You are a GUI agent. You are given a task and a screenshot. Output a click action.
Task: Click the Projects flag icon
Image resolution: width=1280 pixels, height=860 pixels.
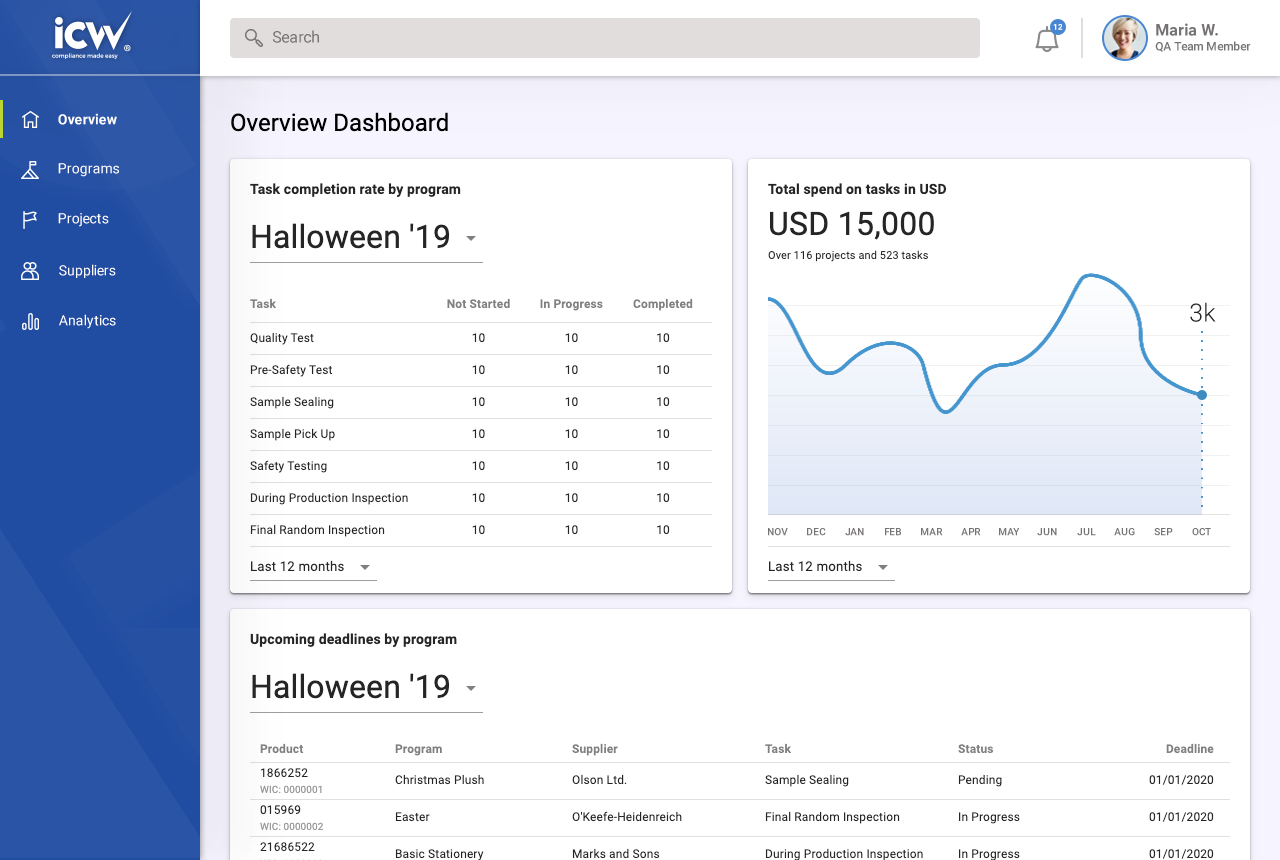(31, 219)
